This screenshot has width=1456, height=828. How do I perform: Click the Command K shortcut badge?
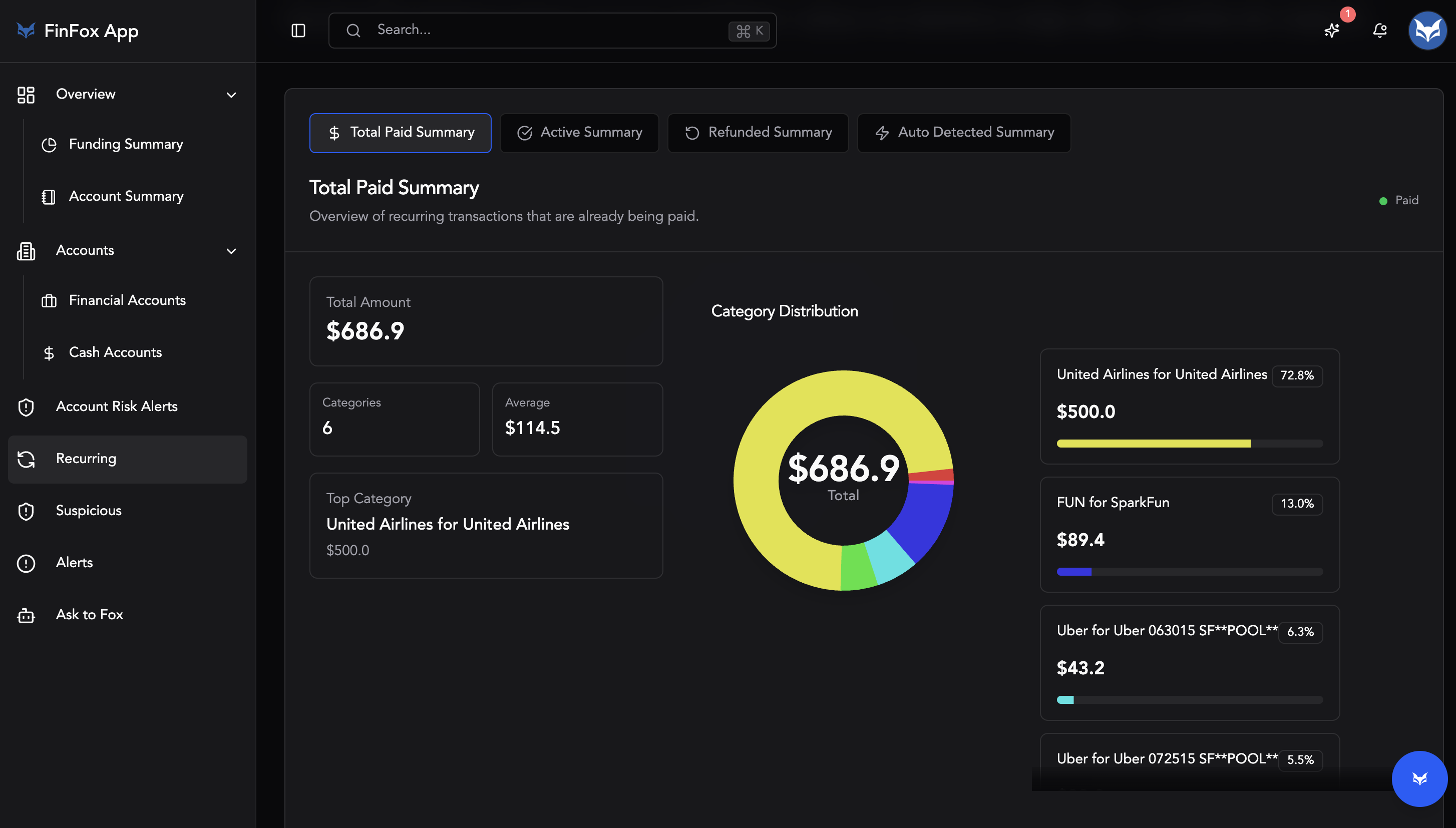749,31
